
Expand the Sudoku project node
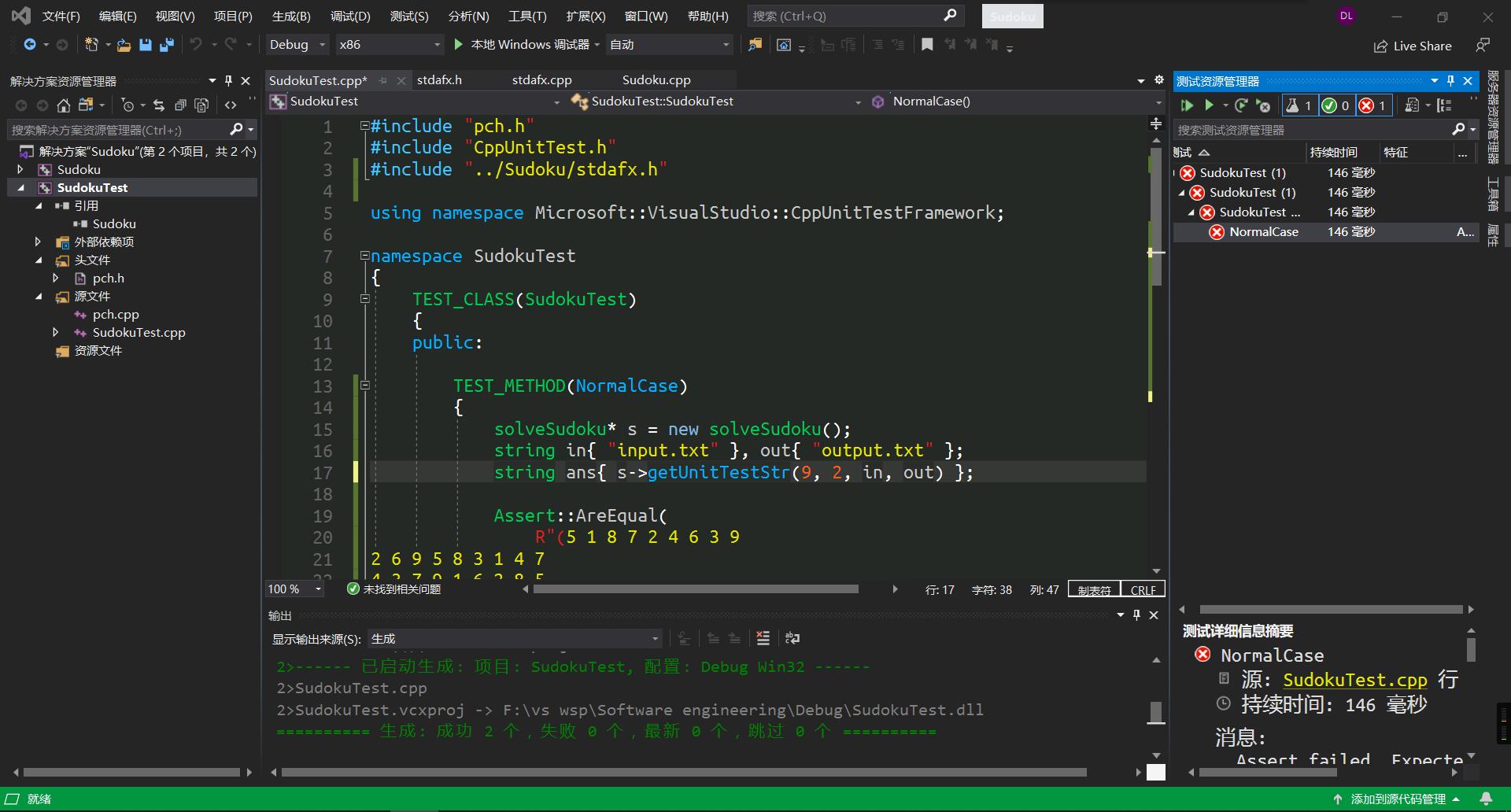pos(20,169)
